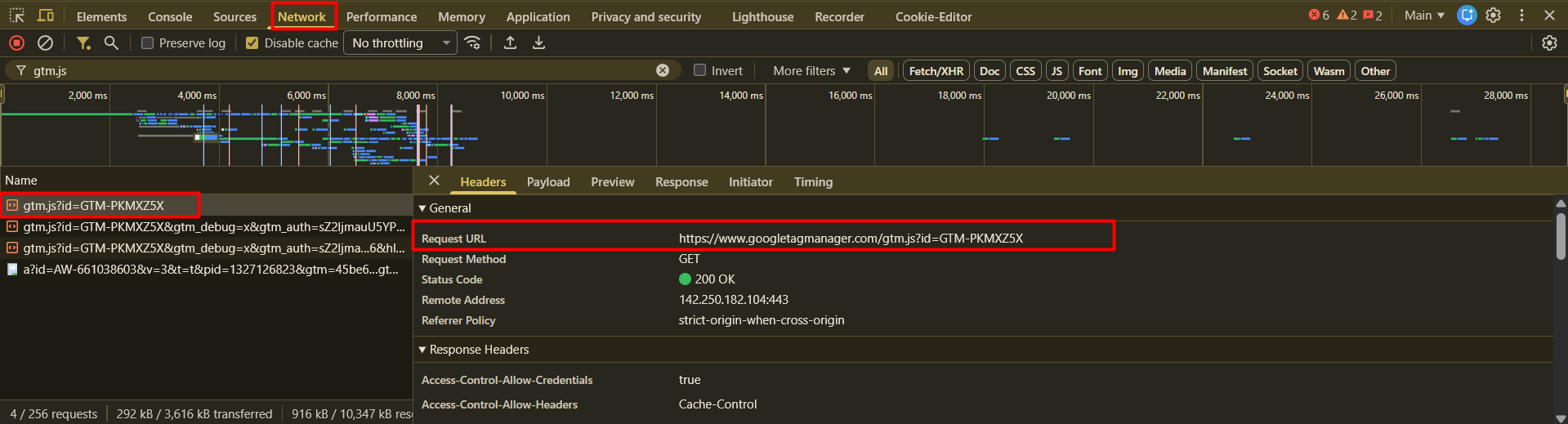Clear the network log

click(x=46, y=42)
